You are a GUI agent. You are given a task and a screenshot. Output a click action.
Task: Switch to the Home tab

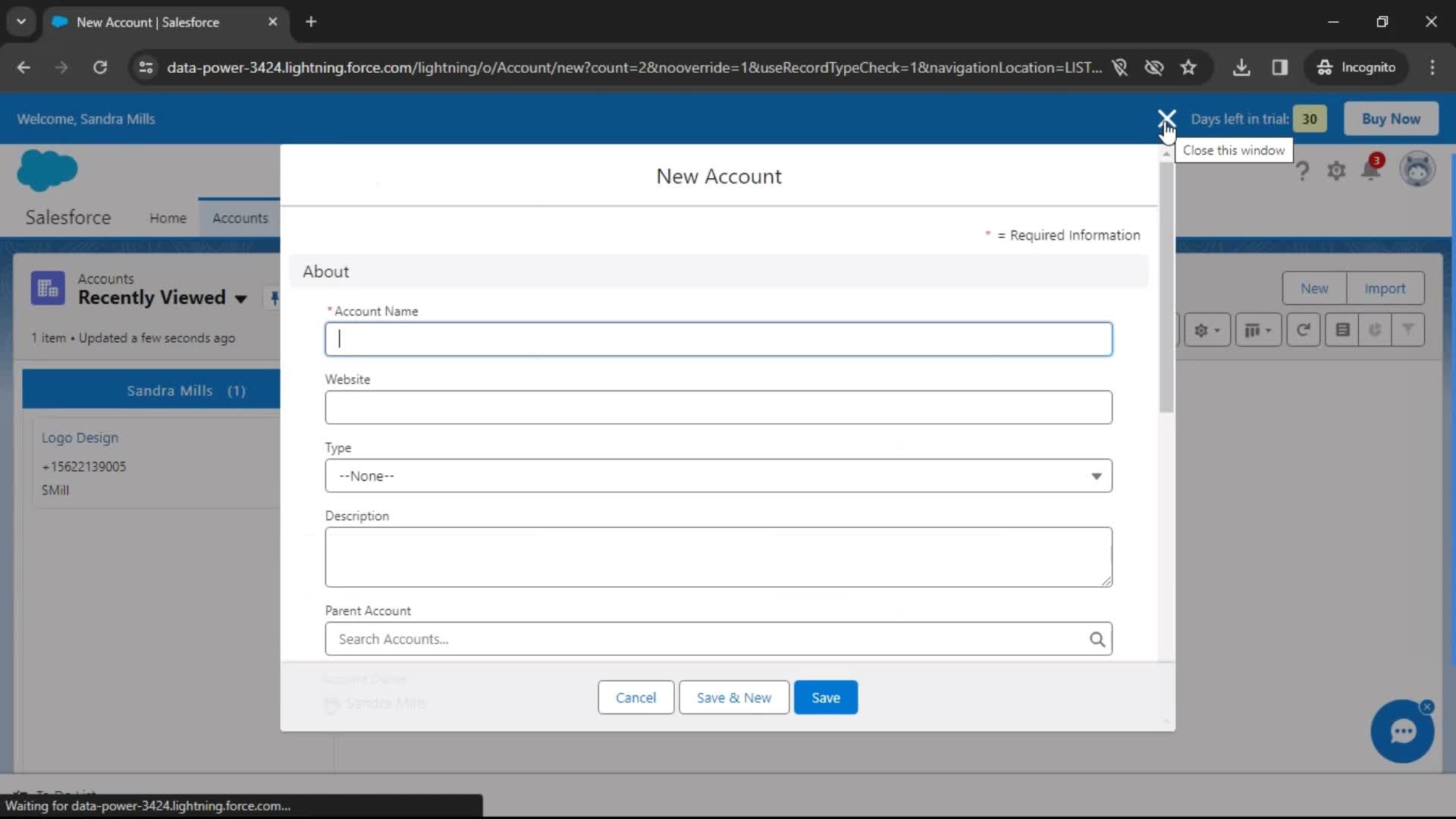click(x=168, y=218)
